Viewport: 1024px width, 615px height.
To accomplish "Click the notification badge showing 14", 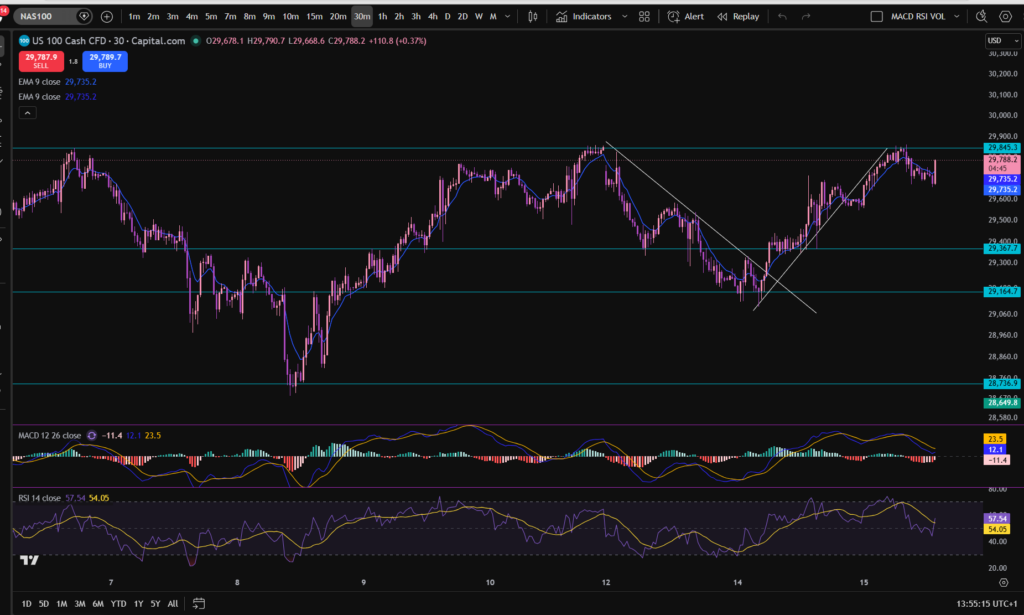I will (x=3, y=11).
